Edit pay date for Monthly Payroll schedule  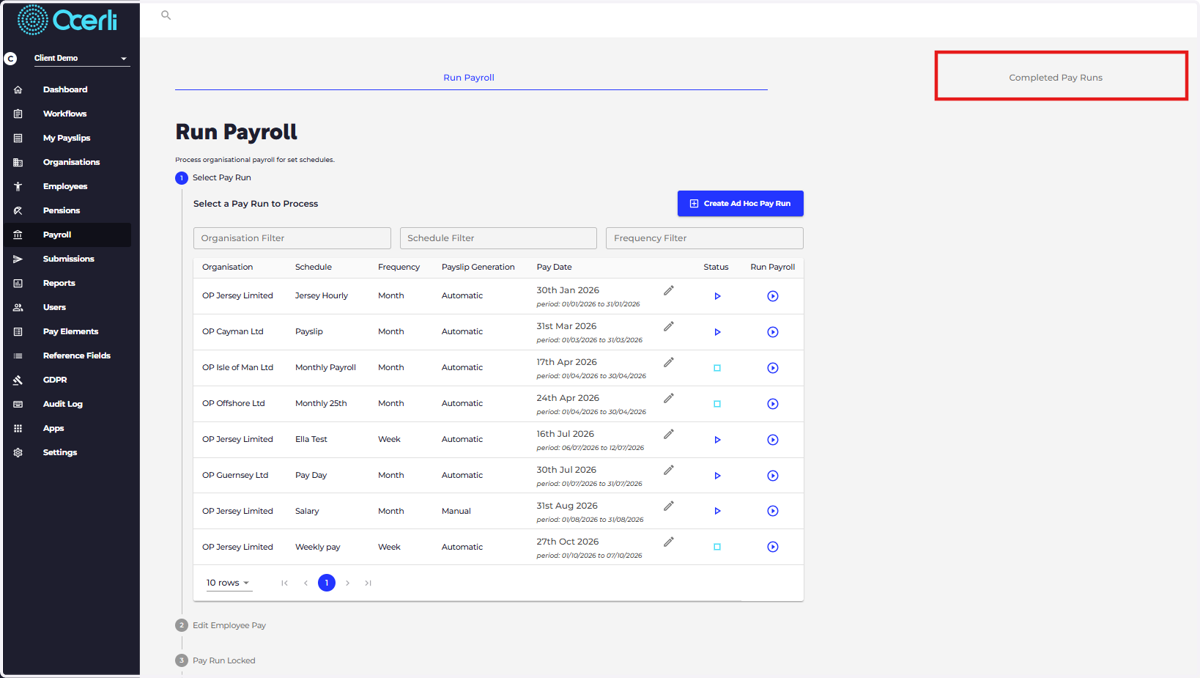pyautogui.click(x=669, y=362)
